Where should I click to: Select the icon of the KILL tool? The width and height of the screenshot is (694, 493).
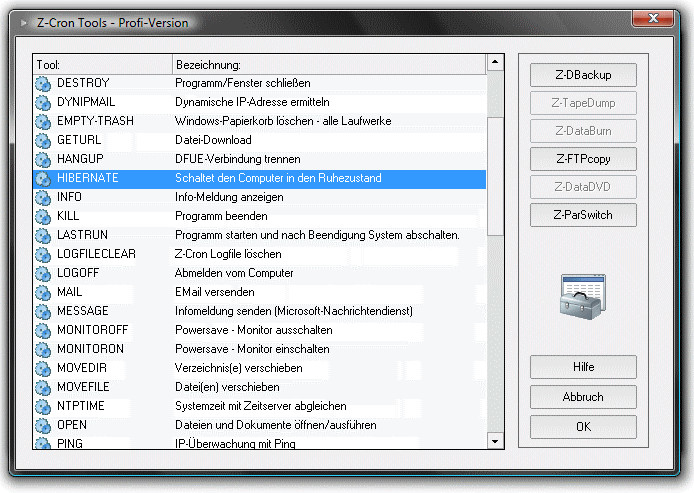[43, 216]
